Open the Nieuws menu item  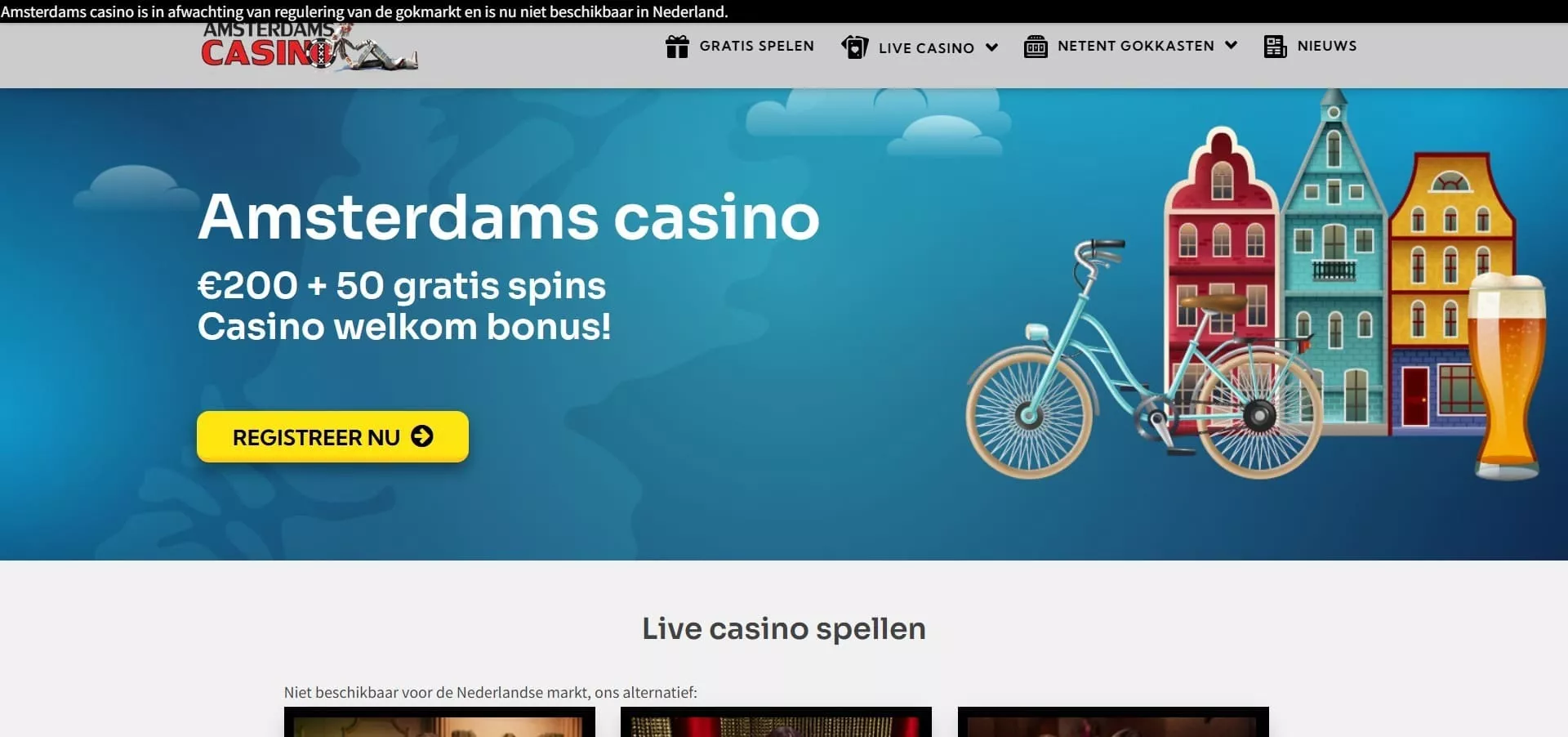(x=1310, y=47)
